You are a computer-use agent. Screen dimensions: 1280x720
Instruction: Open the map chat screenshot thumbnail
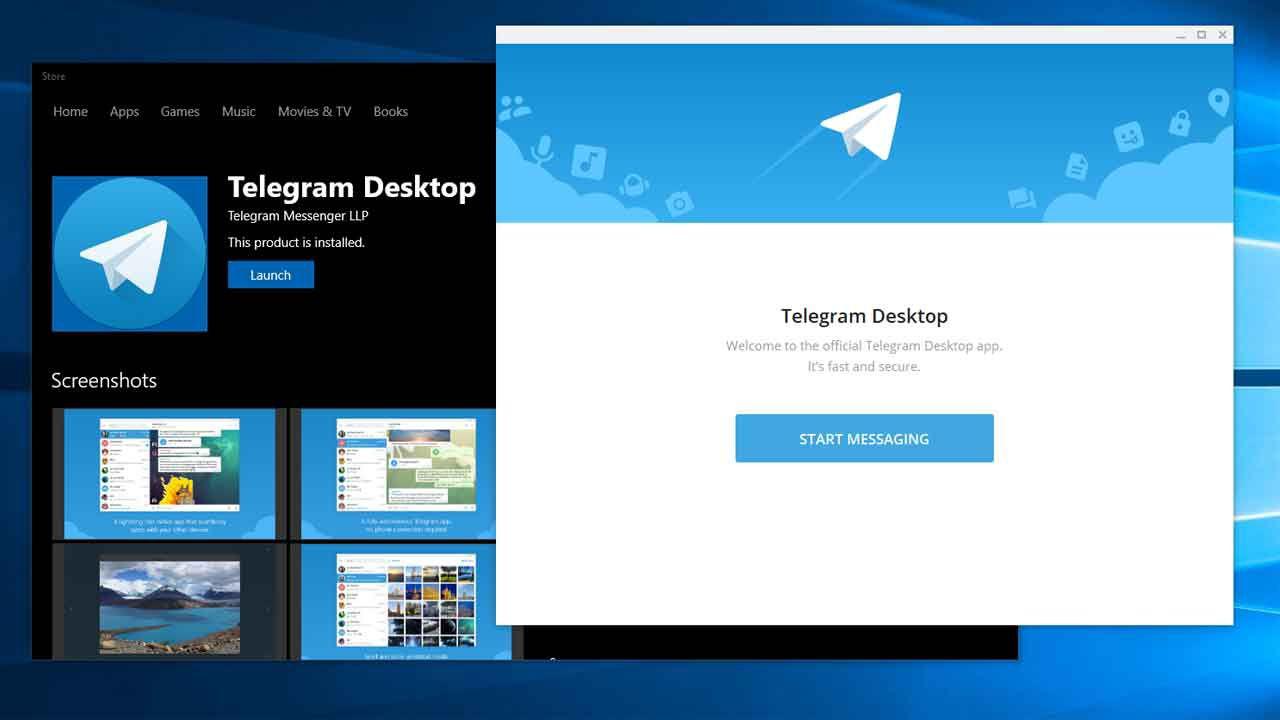point(393,473)
